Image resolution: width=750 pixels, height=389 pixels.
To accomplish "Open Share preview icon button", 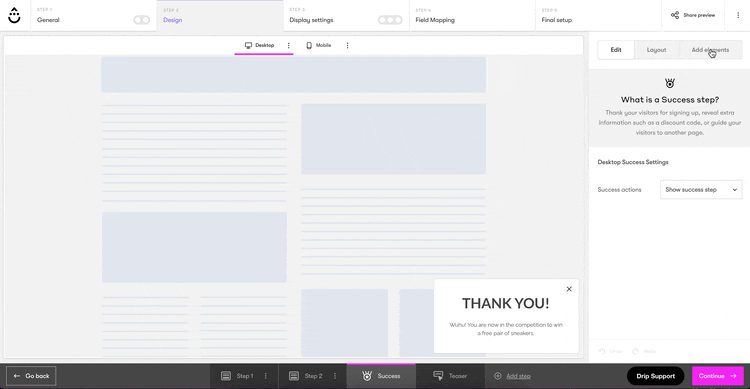I will [x=674, y=15].
